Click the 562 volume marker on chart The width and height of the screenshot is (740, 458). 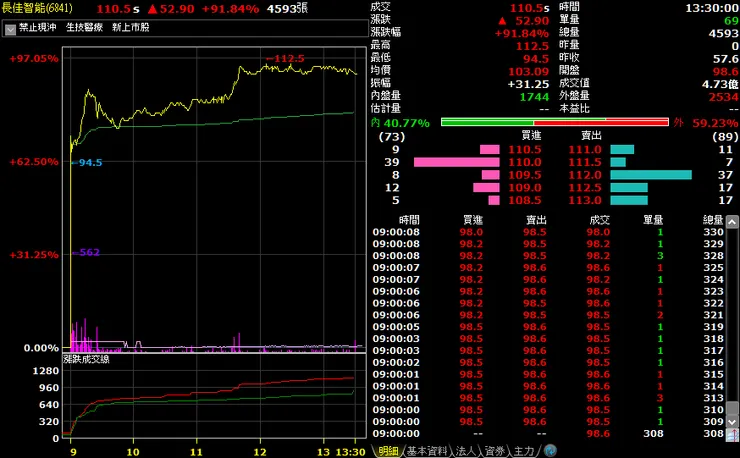pos(87,253)
